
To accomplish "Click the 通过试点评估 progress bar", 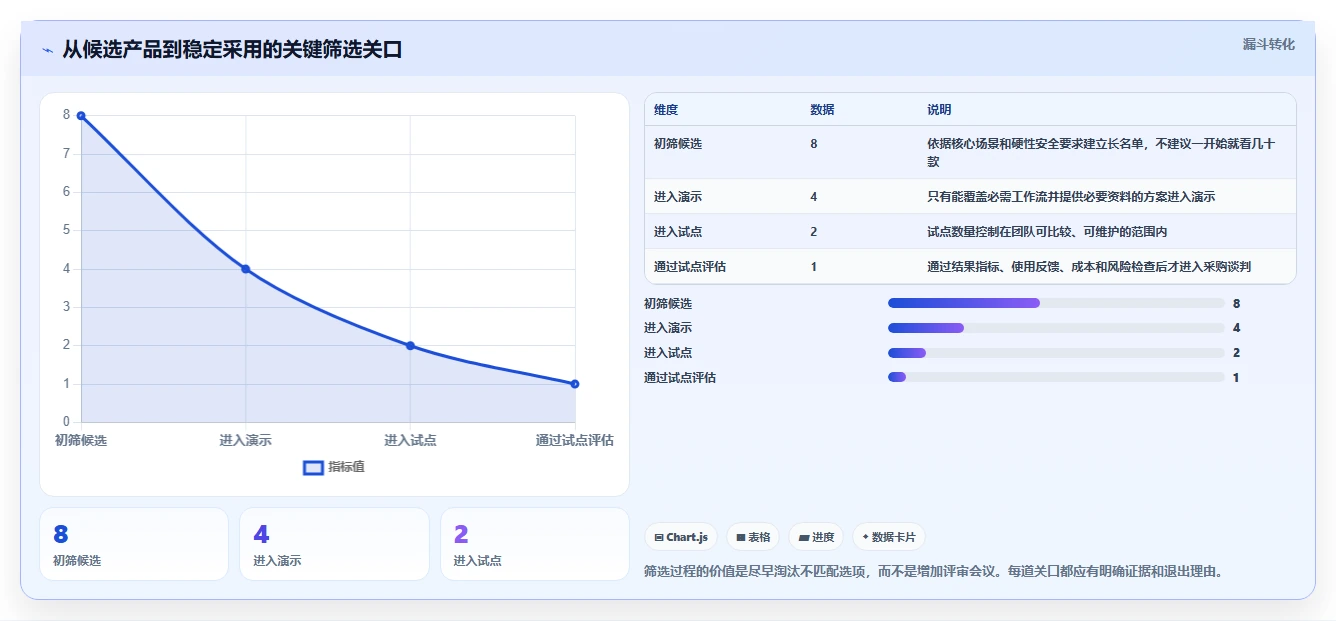I will [1056, 377].
